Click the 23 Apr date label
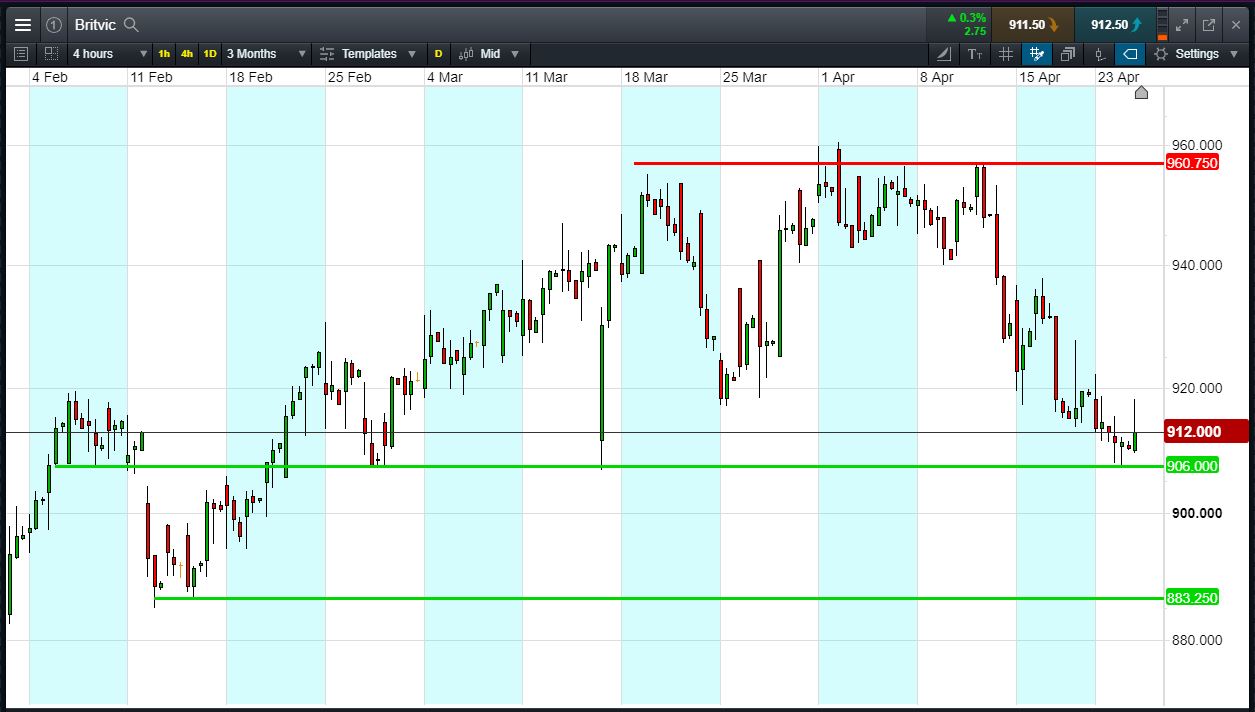The image size is (1255, 712). 1119,77
